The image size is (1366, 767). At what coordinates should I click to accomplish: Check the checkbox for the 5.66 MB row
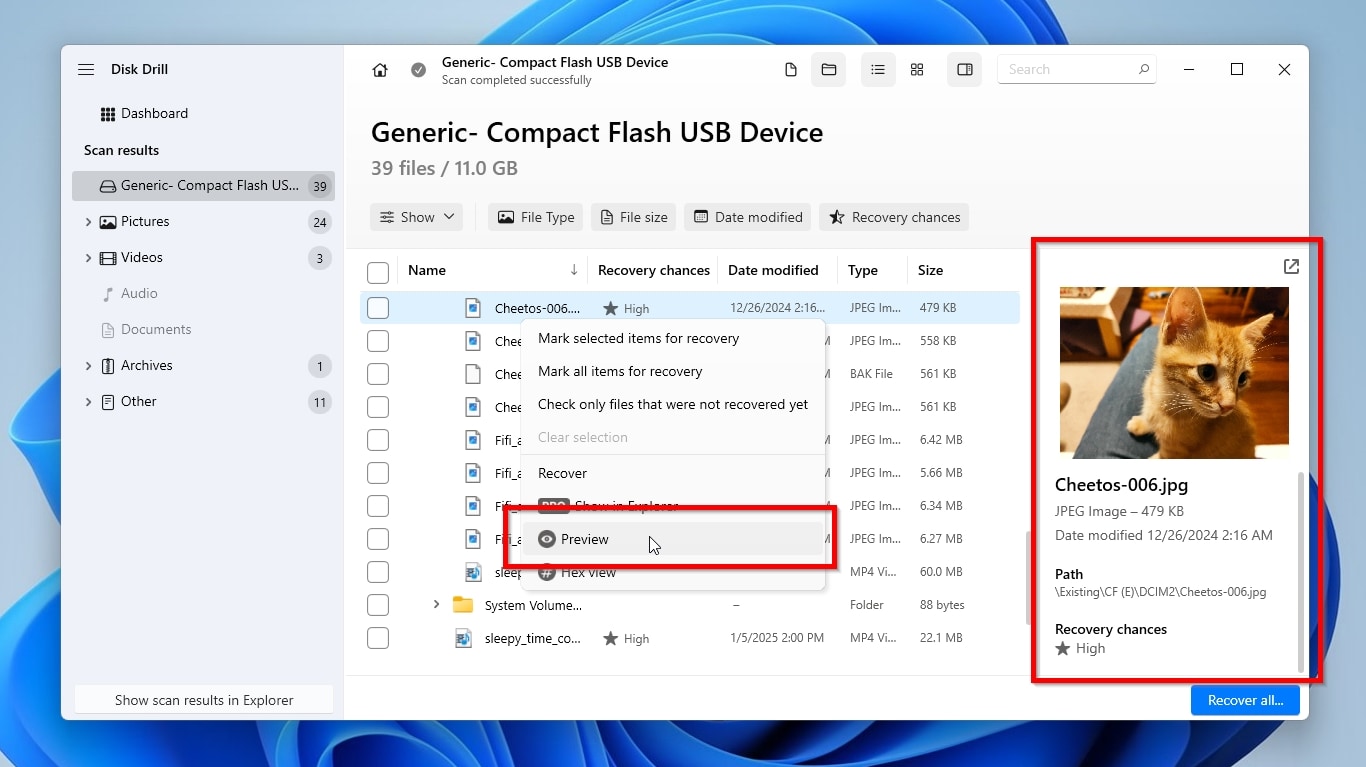click(x=378, y=473)
